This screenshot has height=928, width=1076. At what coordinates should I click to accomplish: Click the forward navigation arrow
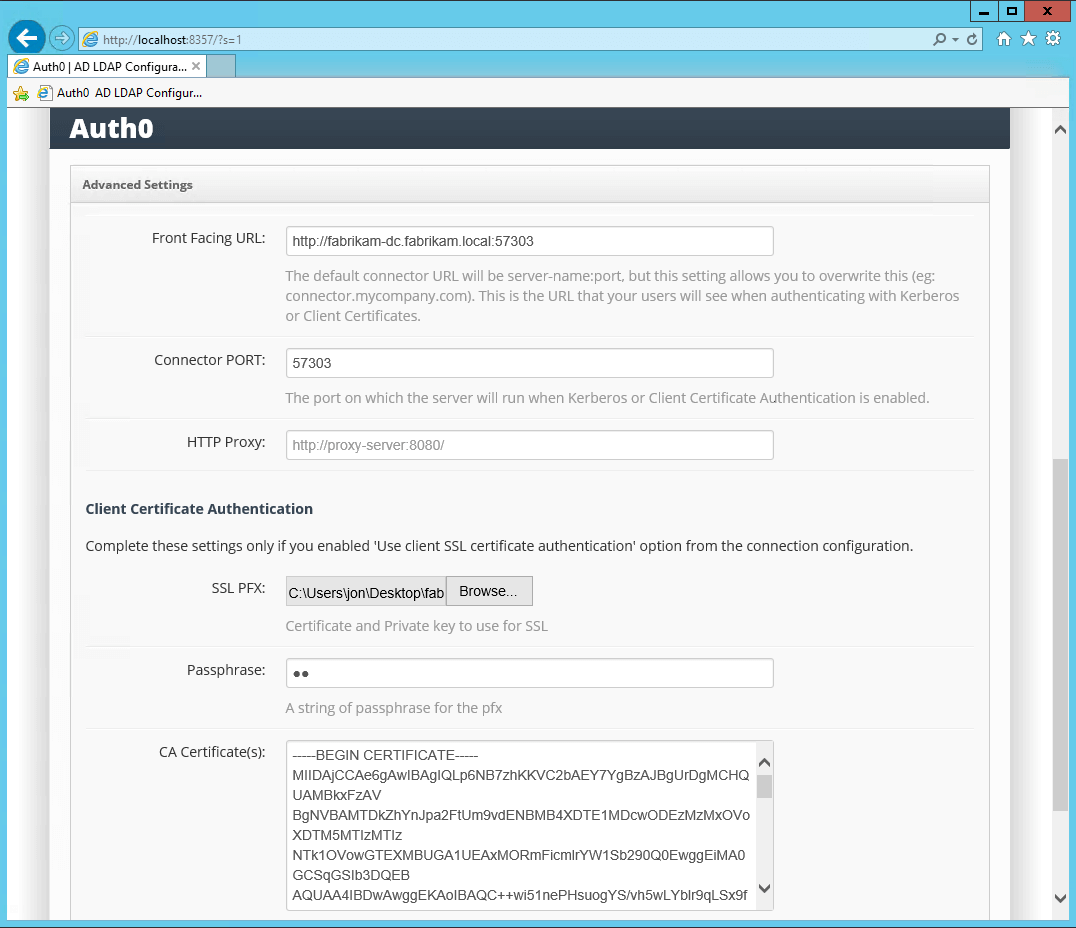pyautogui.click(x=59, y=38)
